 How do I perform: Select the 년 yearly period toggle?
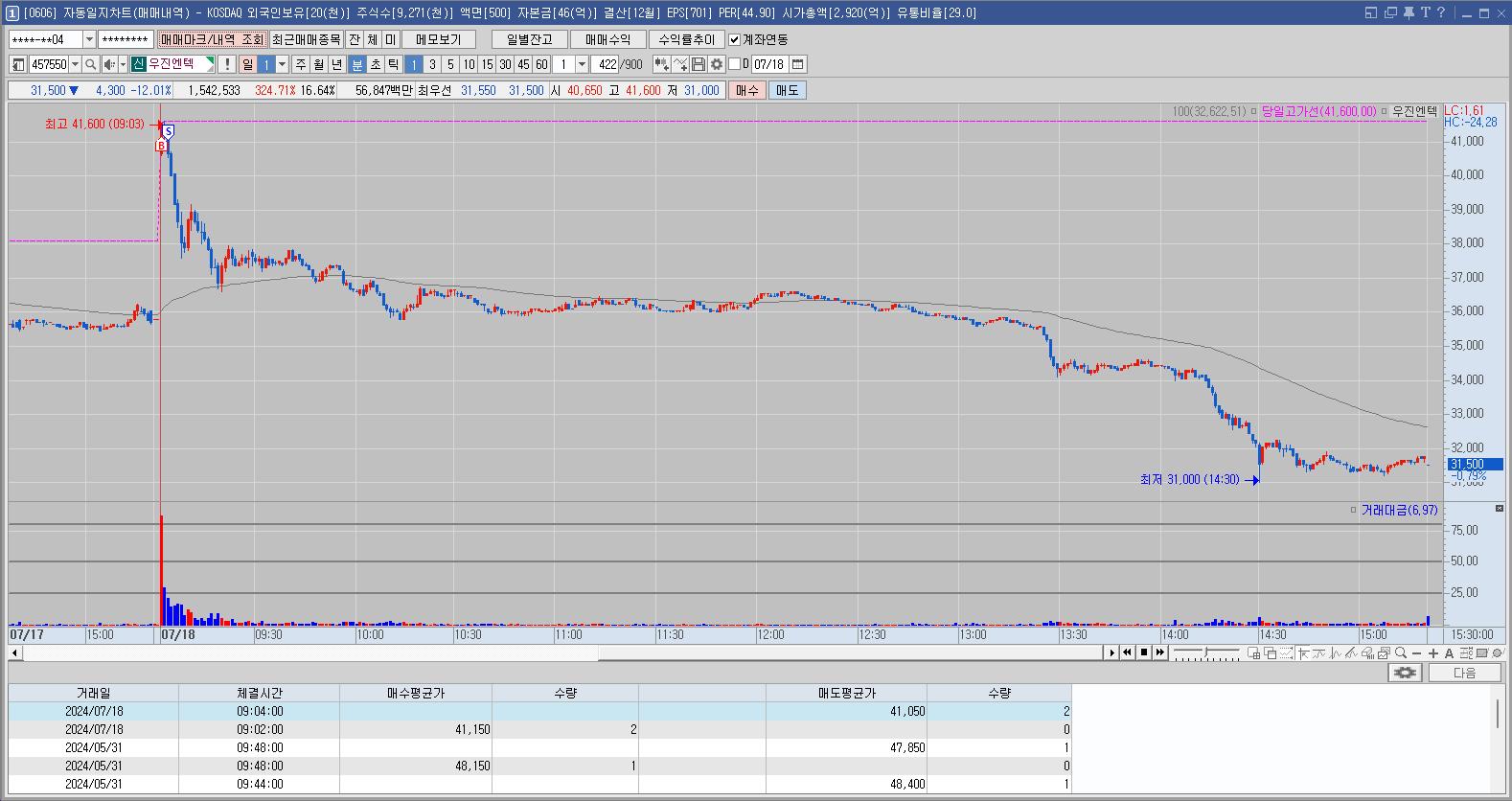337,64
